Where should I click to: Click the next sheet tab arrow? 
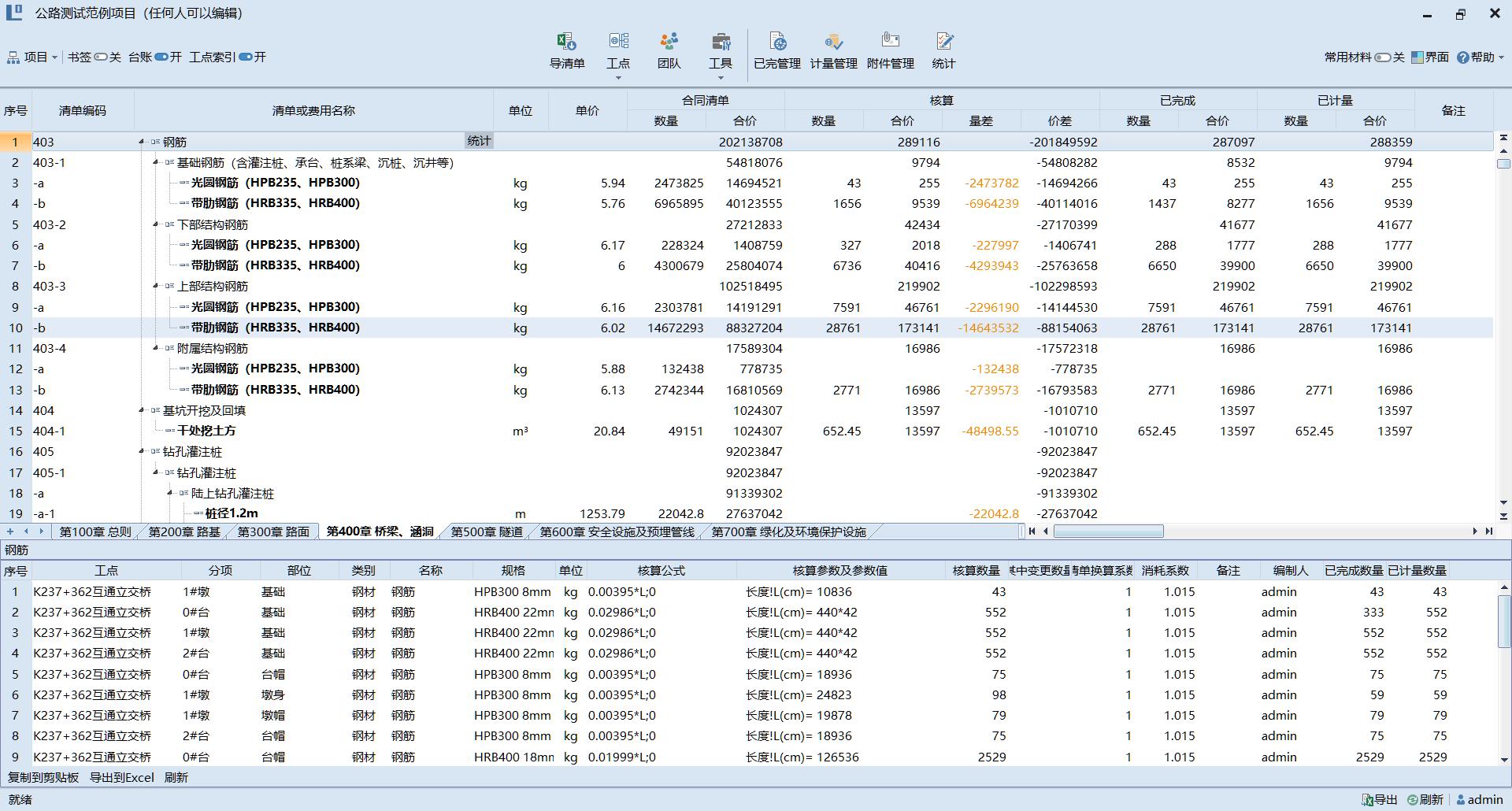(x=41, y=531)
